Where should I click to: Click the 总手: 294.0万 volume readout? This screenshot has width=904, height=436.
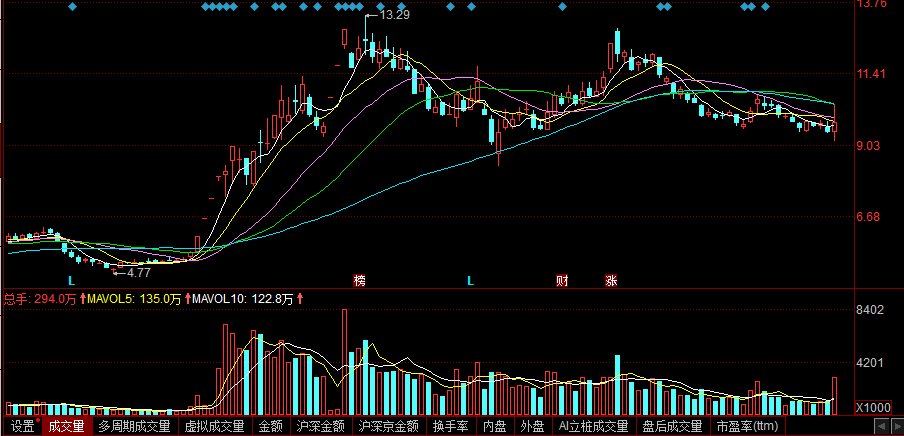coord(40,299)
